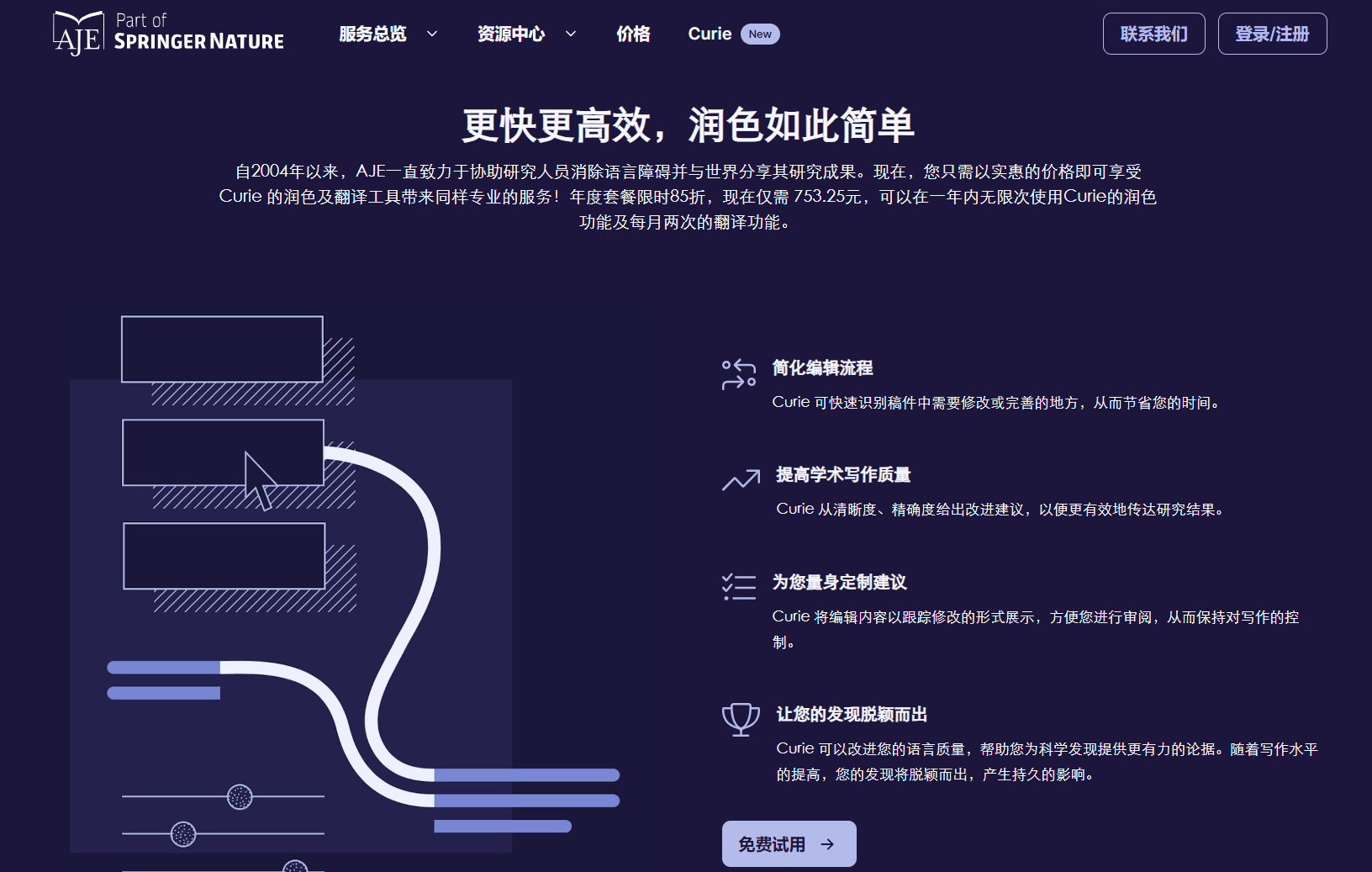Expand the 资源中心 dropdown chevron
Image resolution: width=1372 pixels, height=872 pixels.
(x=571, y=34)
